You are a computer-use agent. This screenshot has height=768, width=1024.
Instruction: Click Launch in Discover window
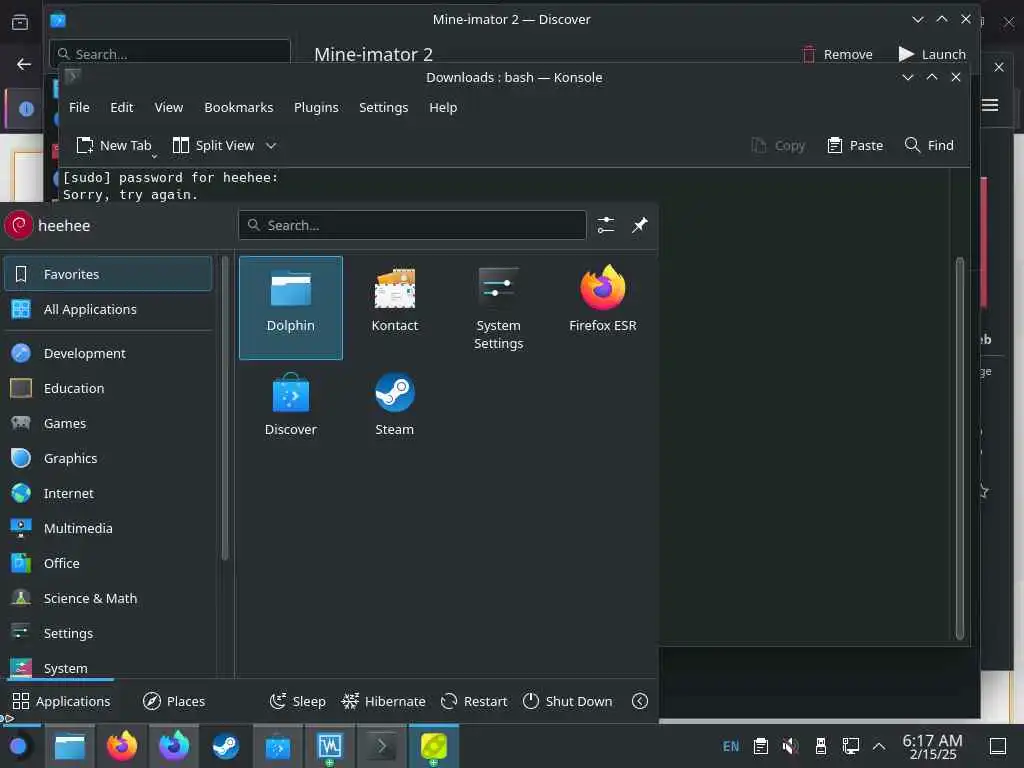(932, 54)
